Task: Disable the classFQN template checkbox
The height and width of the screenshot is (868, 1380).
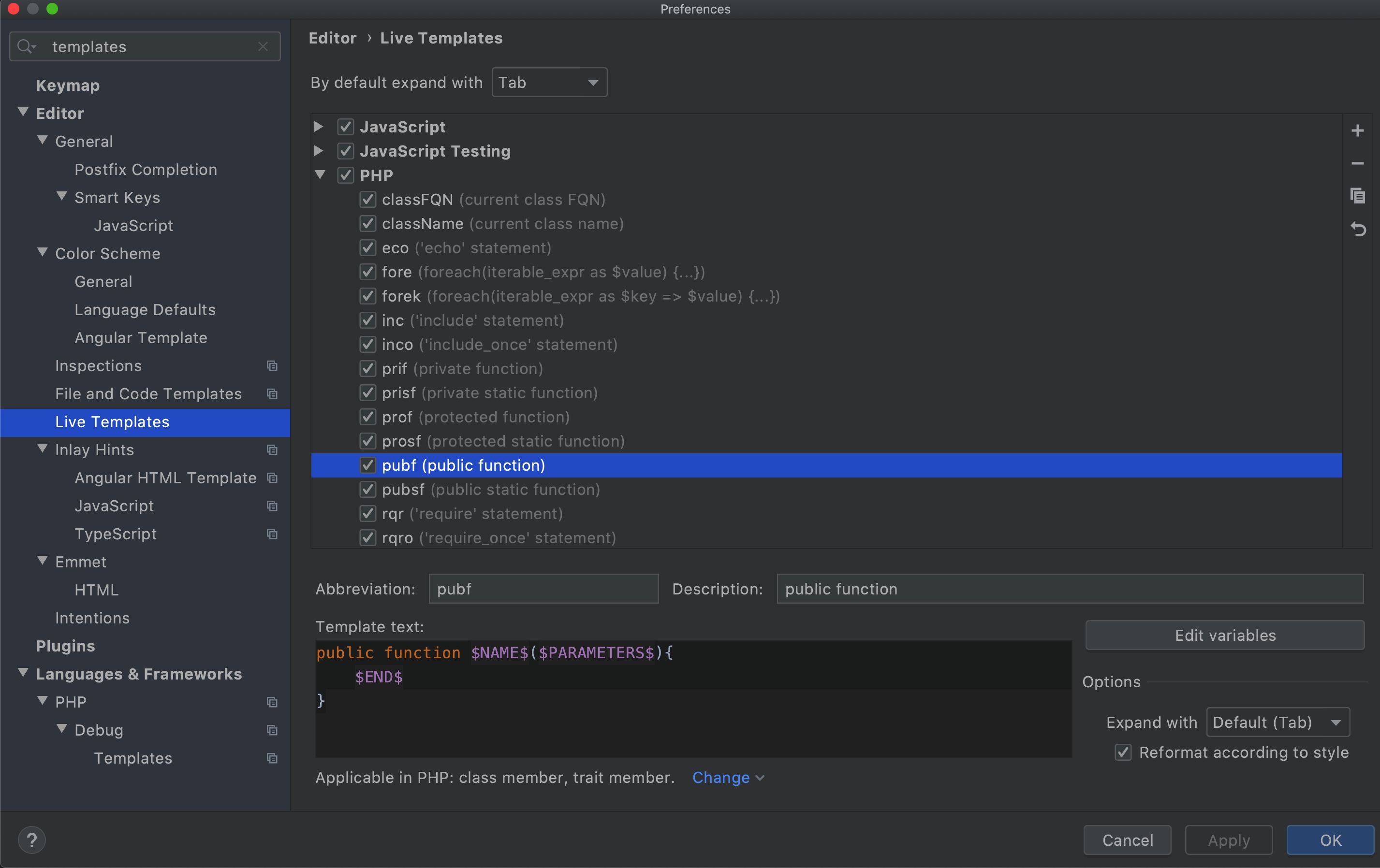Action: pos(368,200)
